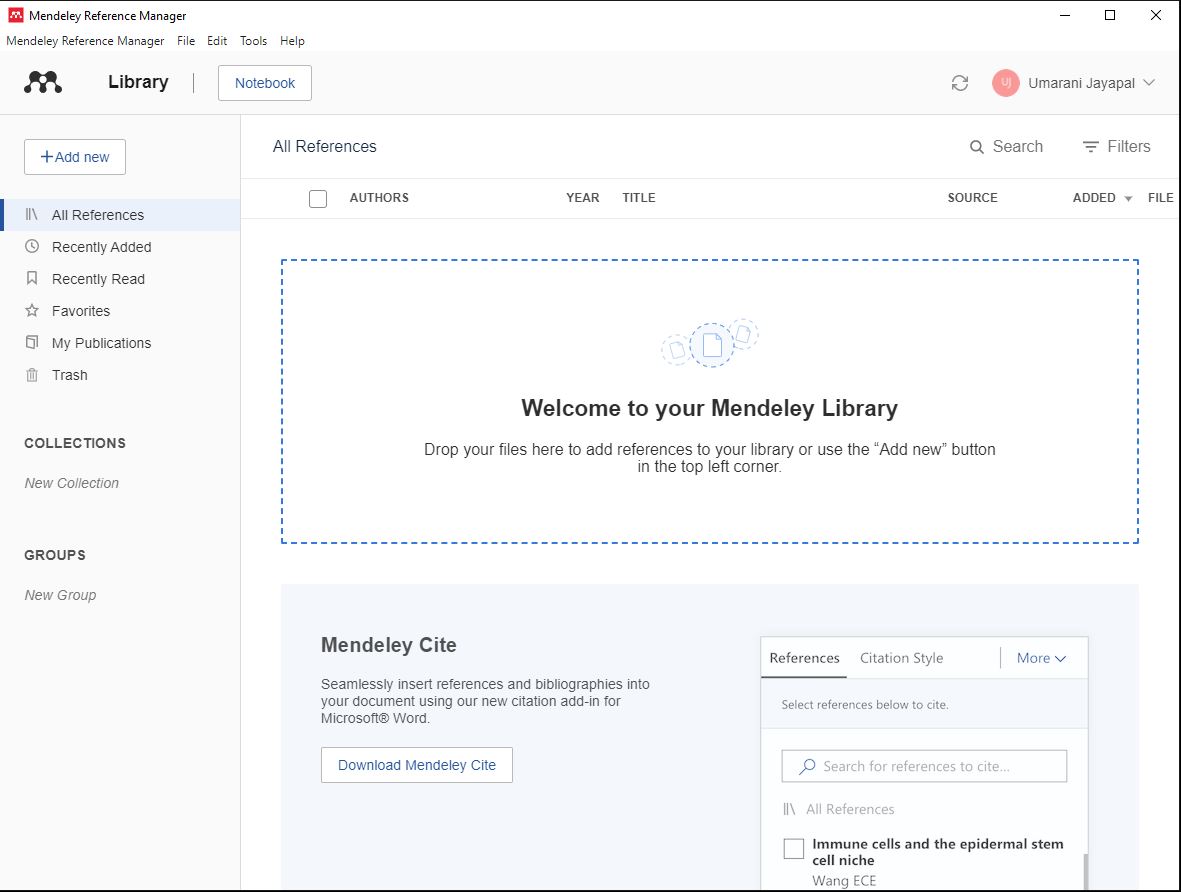Click the Mendeley logo icon
Viewport: 1181px width, 892px height.
pos(43,82)
